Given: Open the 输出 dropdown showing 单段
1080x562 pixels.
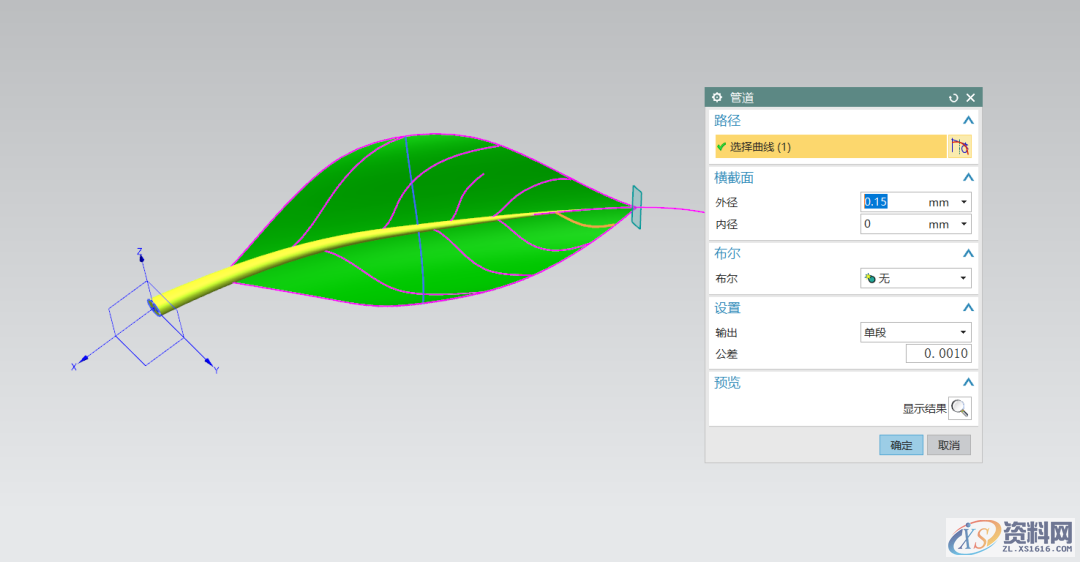Looking at the screenshot, I should pyautogui.click(x=915, y=332).
